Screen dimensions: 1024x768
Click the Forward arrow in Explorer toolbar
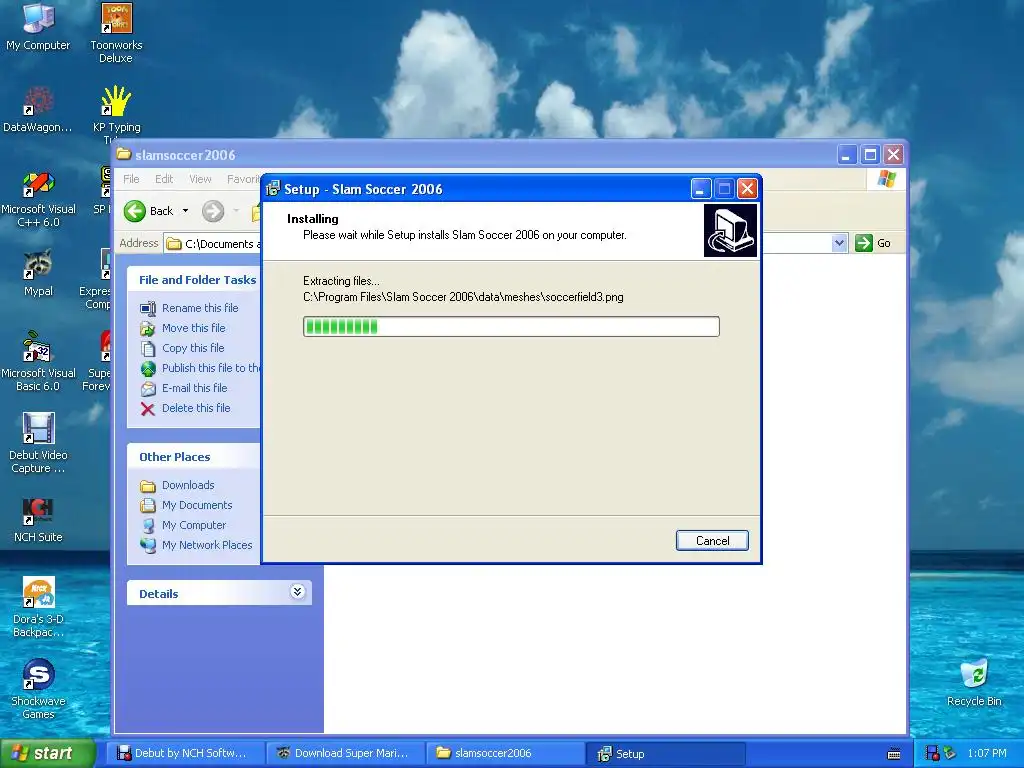pos(213,211)
